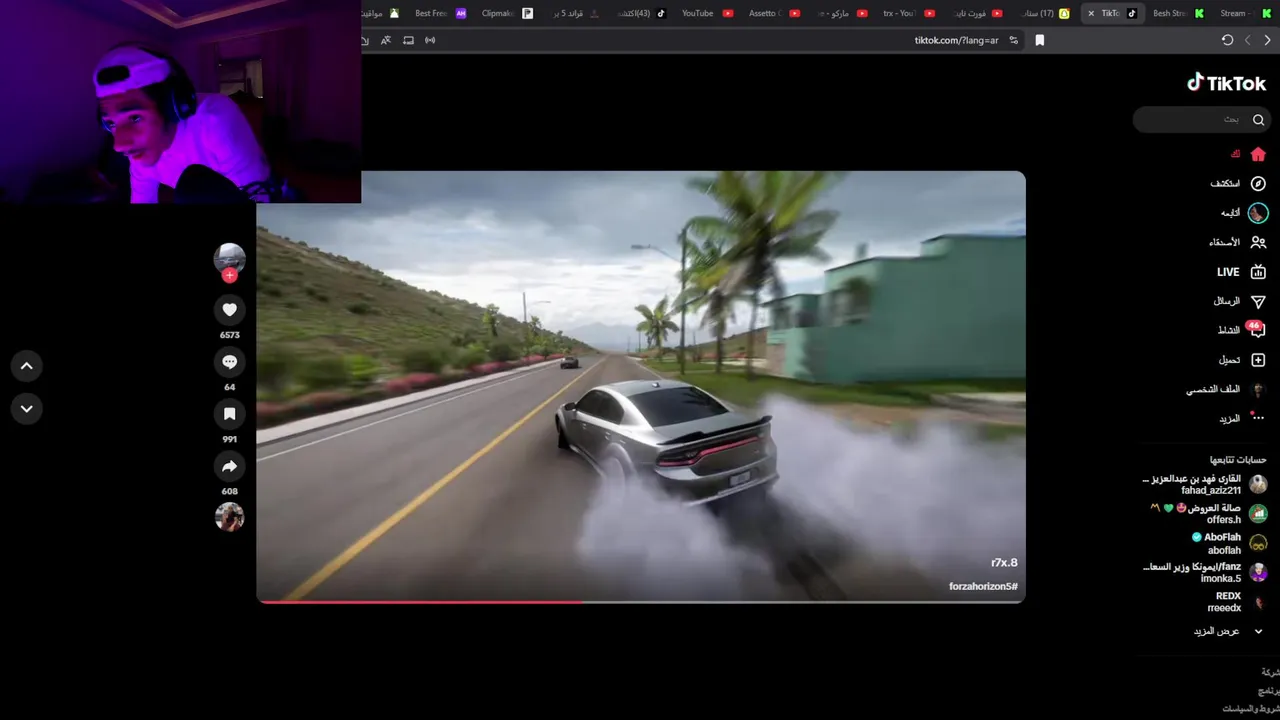Bookmark this page using the address bar bookmark icon

pyautogui.click(x=1039, y=40)
